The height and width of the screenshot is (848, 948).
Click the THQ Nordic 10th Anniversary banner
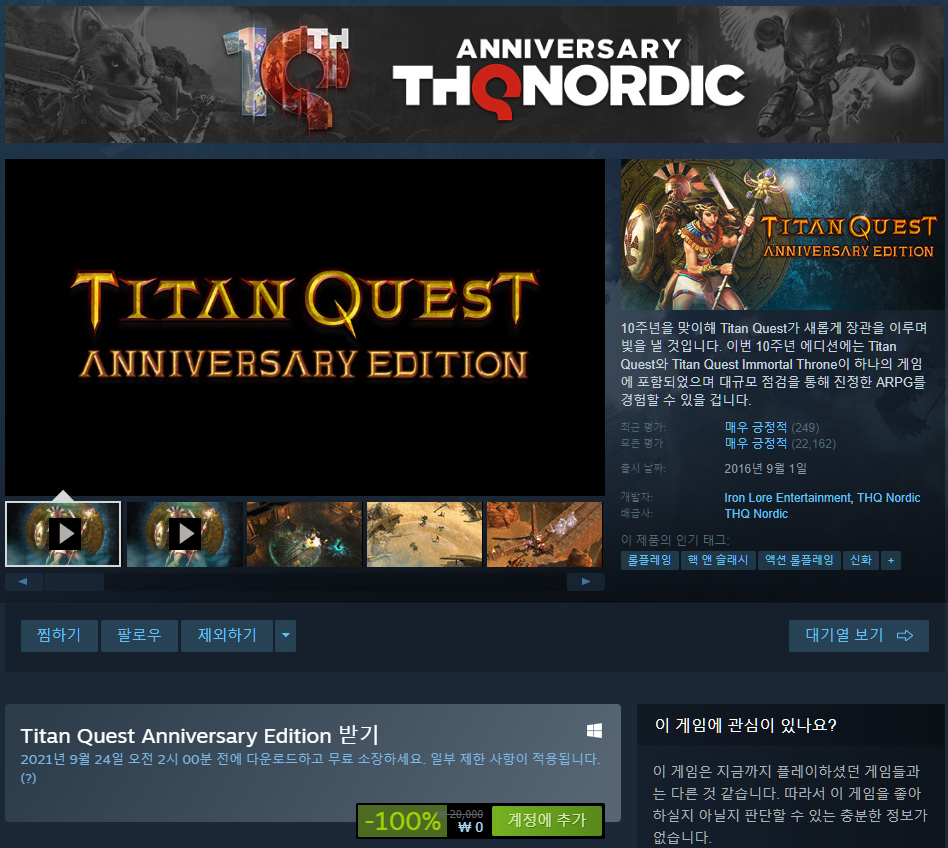pyautogui.click(x=474, y=74)
